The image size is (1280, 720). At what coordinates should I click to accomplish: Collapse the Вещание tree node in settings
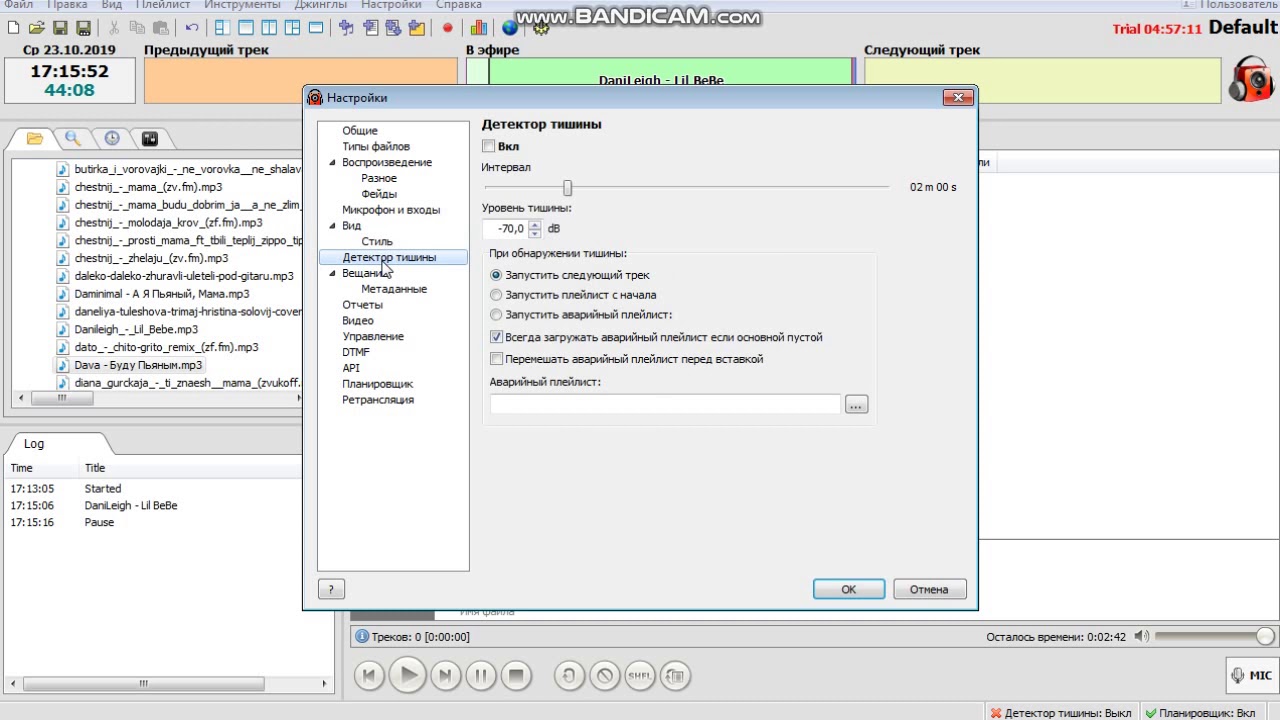(333, 273)
